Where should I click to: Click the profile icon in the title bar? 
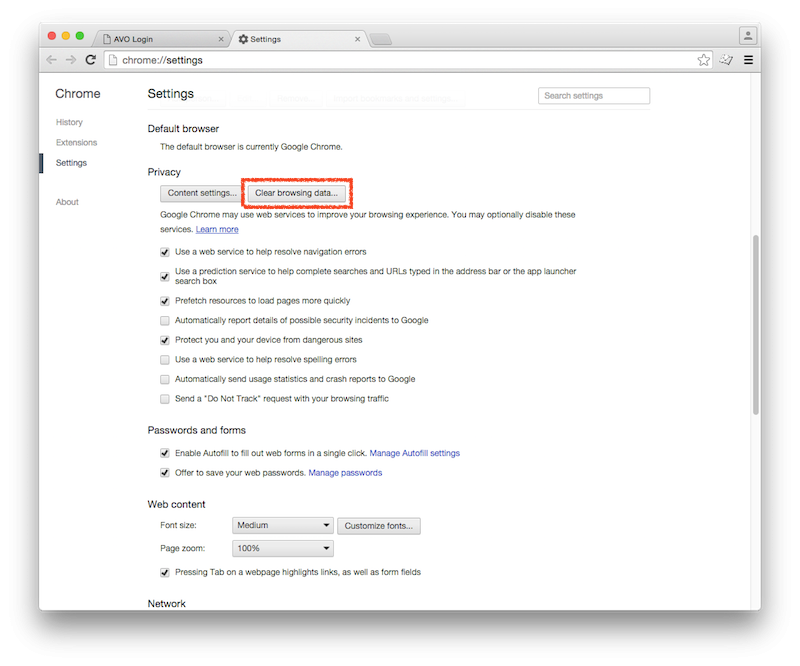(748, 35)
